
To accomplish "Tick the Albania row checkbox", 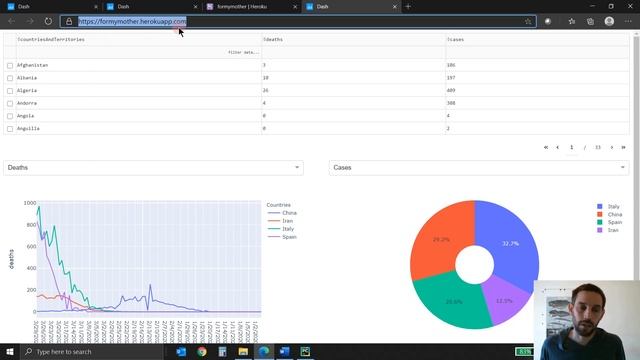I will 10,78.
